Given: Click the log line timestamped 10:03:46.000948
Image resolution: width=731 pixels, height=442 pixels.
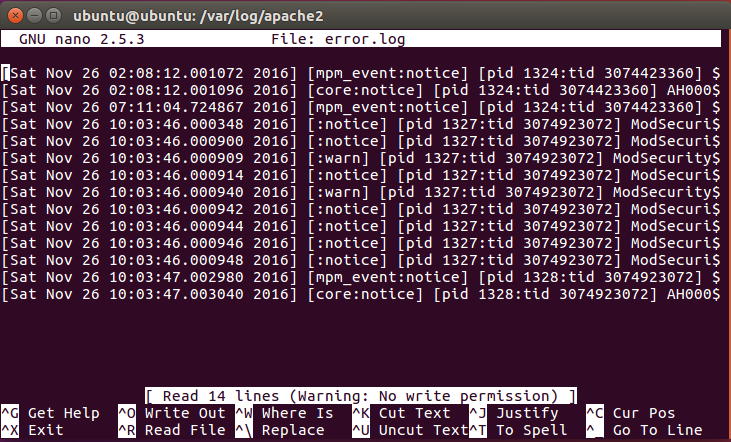Looking at the screenshot, I should (x=361, y=260).
